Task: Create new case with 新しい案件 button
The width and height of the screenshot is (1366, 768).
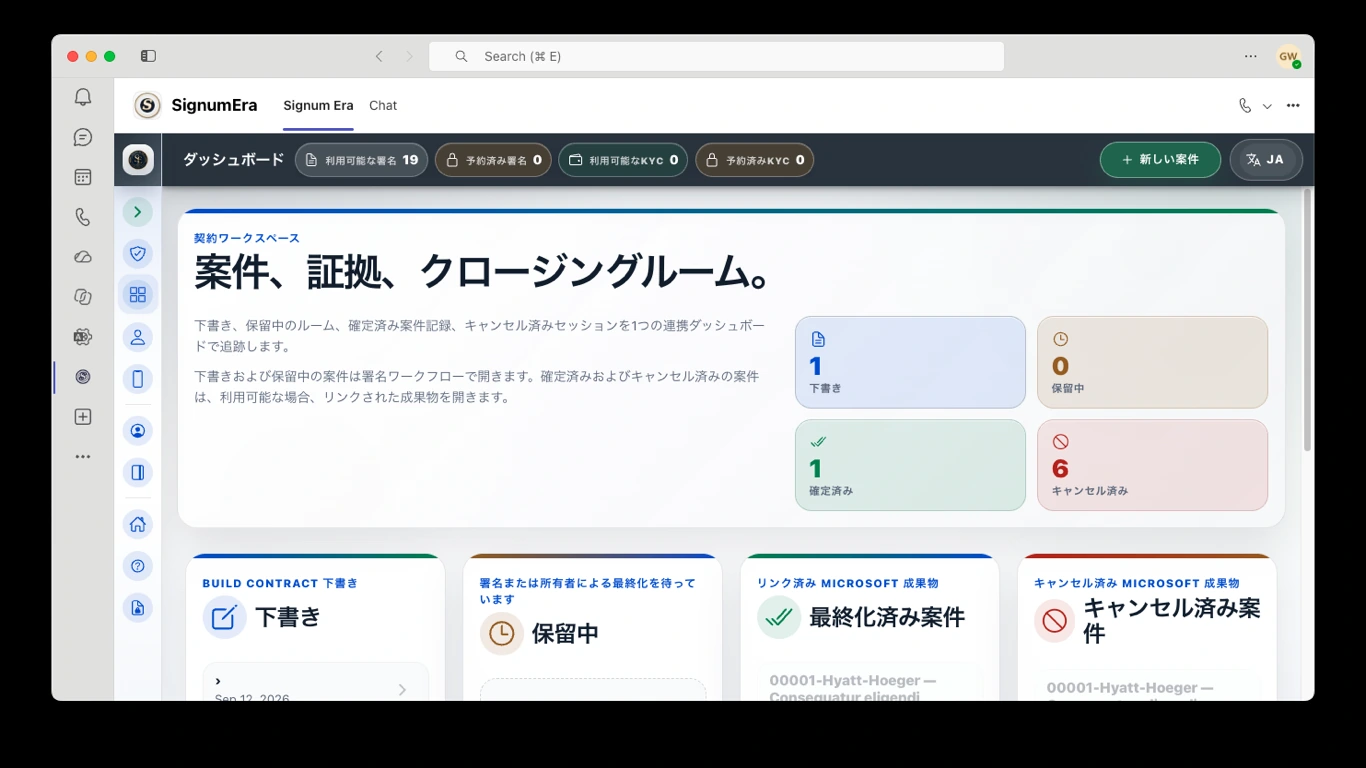Action: tap(1160, 160)
